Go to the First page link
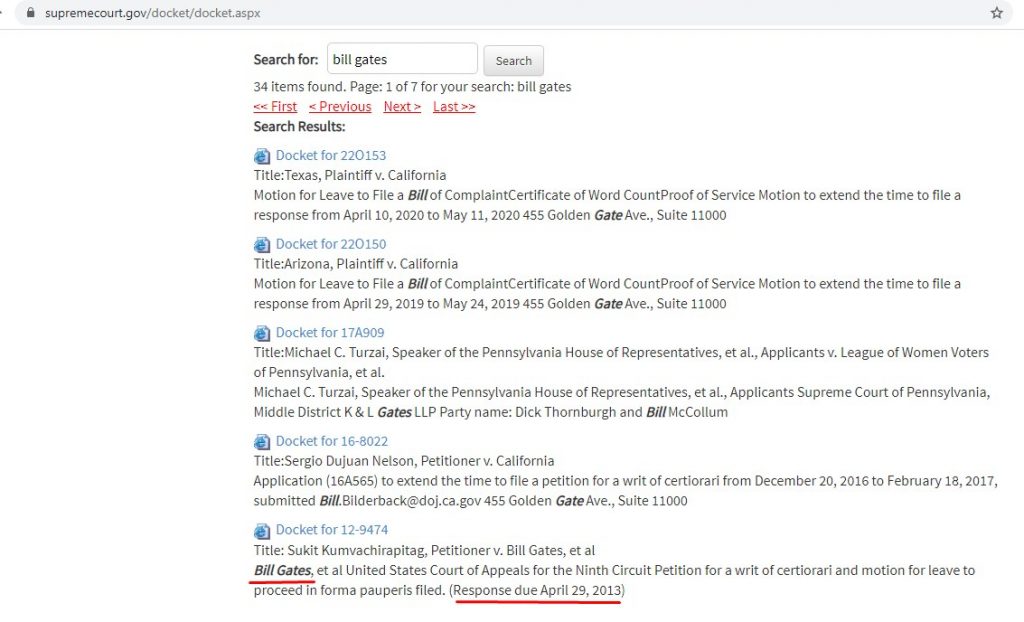The height and width of the screenshot is (622, 1024). click(x=275, y=106)
